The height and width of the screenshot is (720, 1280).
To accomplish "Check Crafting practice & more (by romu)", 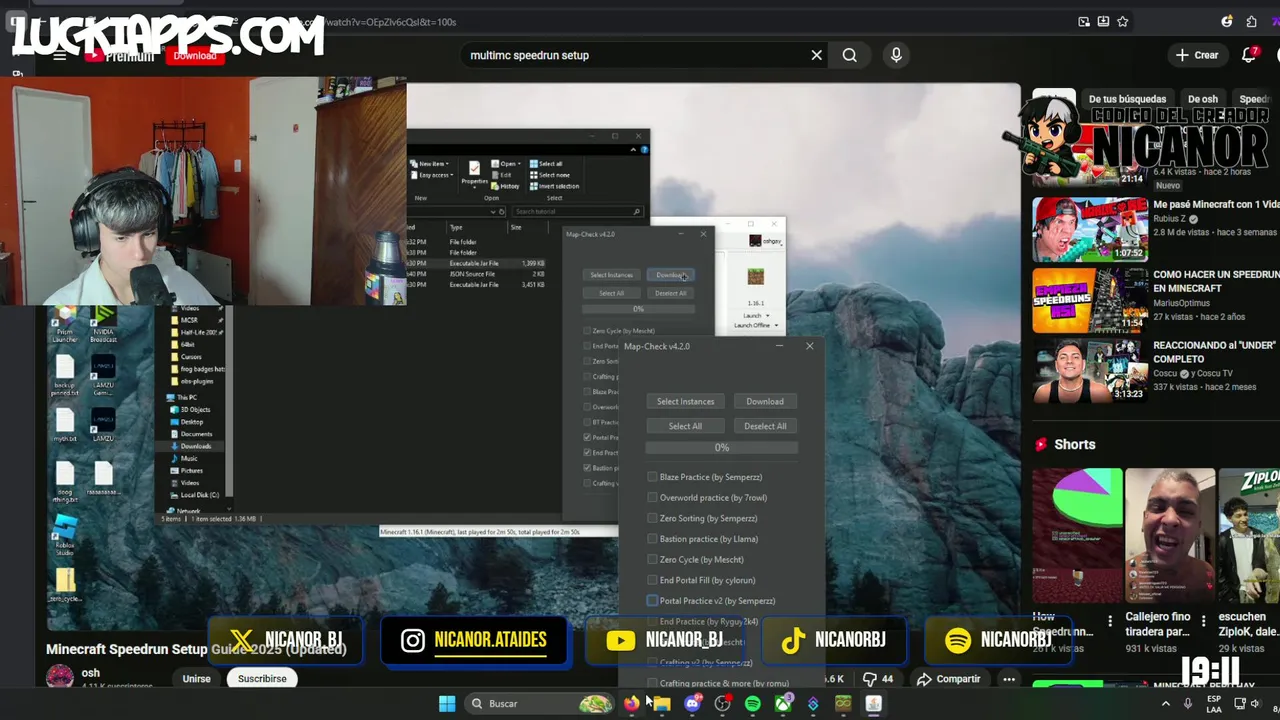I will pos(652,683).
